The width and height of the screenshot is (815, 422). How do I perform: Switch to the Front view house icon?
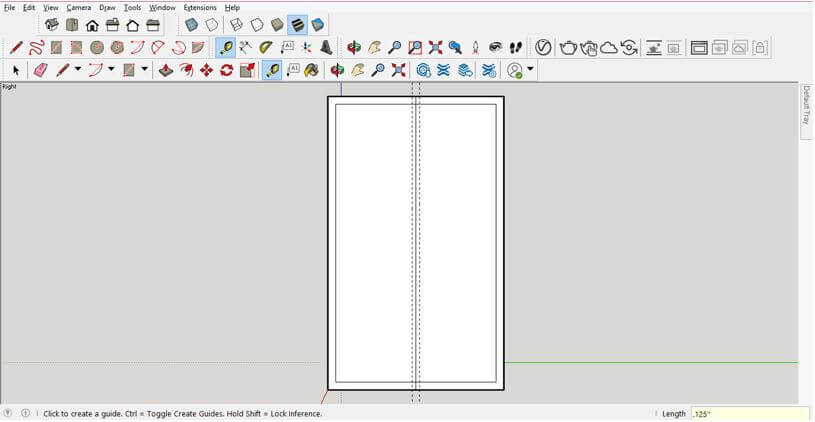92,24
